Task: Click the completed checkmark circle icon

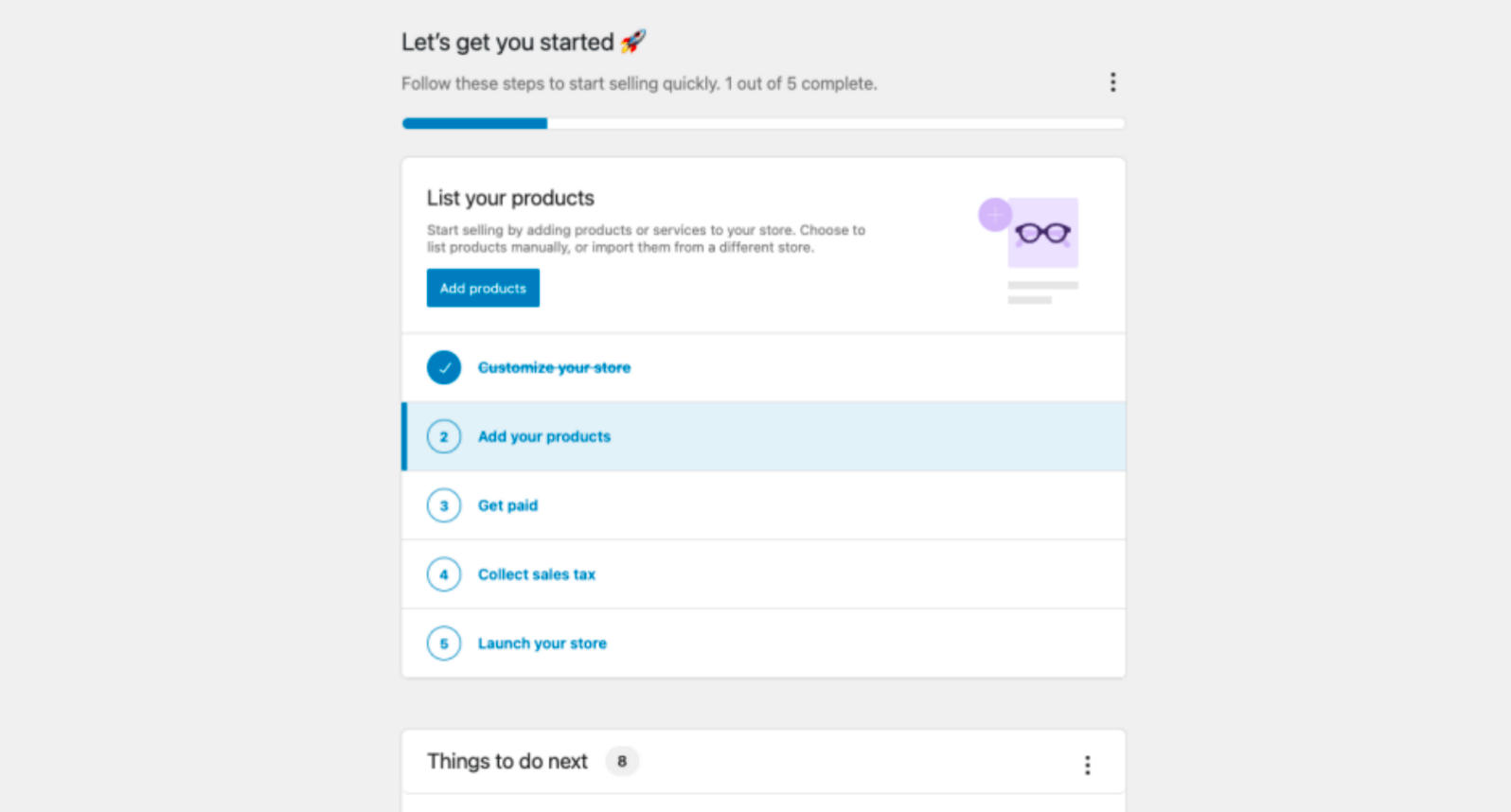Action: tap(444, 367)
